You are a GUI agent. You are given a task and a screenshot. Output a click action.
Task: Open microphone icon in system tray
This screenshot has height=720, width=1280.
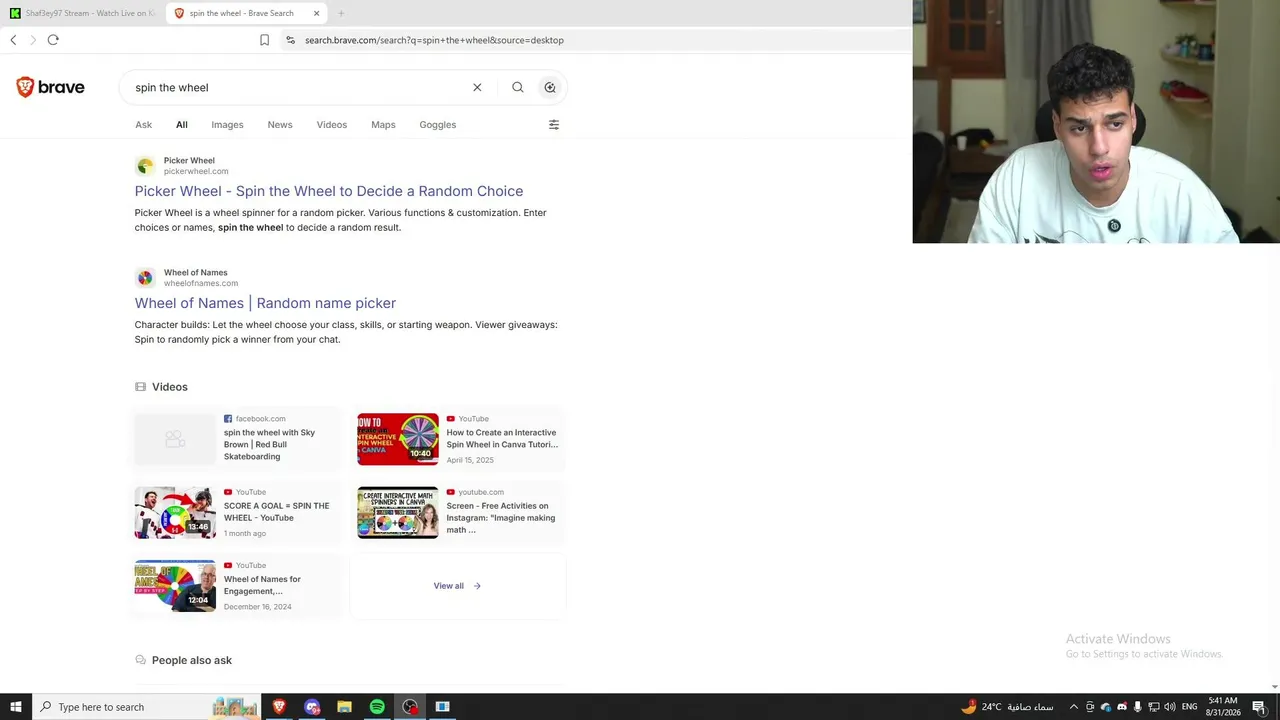pyautogui.click(x=1137, y=707)
